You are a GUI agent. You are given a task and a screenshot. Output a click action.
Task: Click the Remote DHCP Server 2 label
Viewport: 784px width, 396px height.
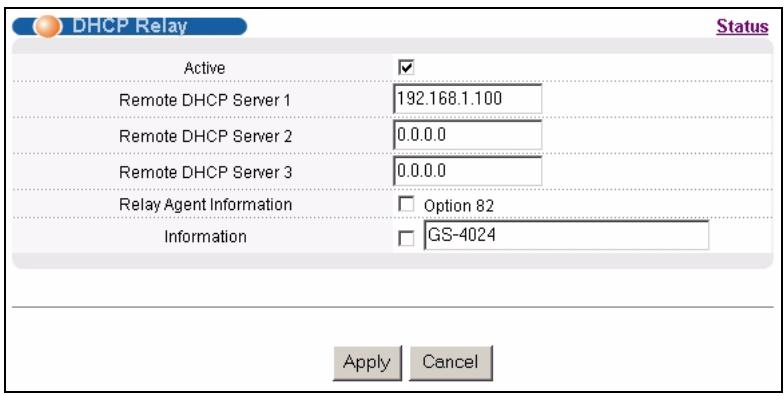(206, 136)
